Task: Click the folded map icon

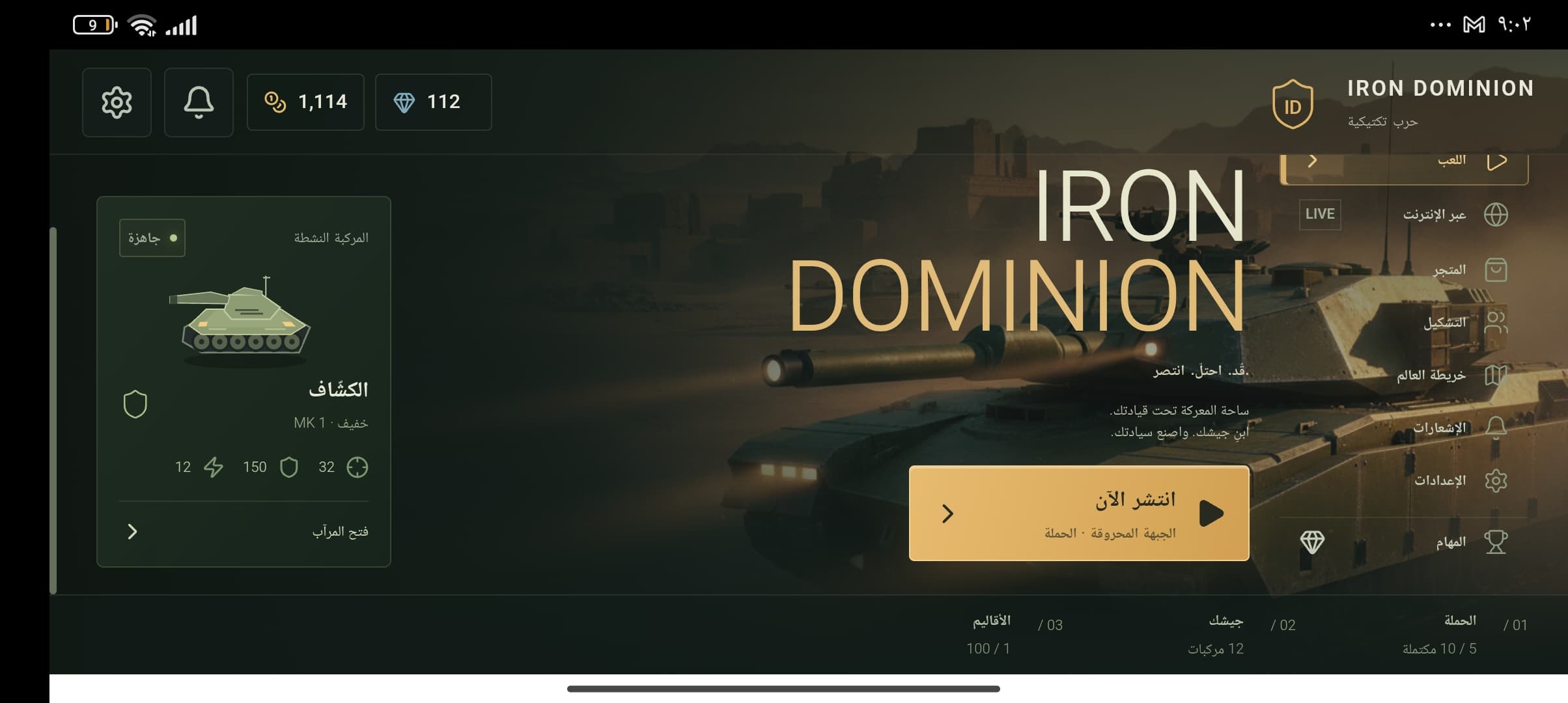Action: [1496, 375]
